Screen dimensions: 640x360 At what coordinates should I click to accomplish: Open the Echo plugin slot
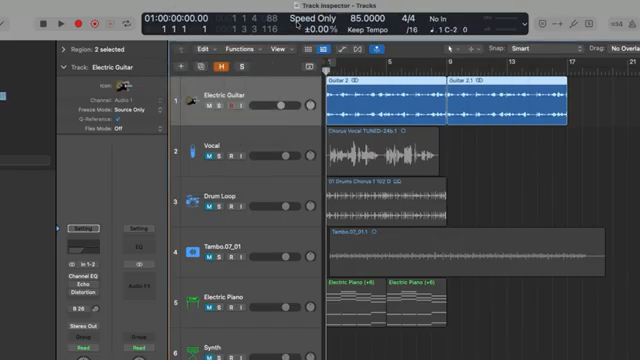coord(83,284)
